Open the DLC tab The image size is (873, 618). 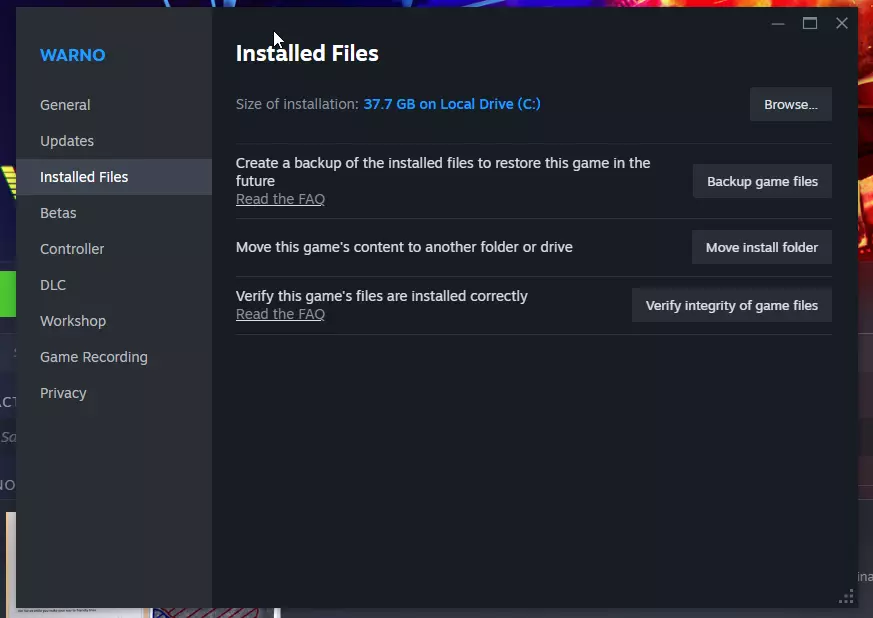click(x=53, y=285)
